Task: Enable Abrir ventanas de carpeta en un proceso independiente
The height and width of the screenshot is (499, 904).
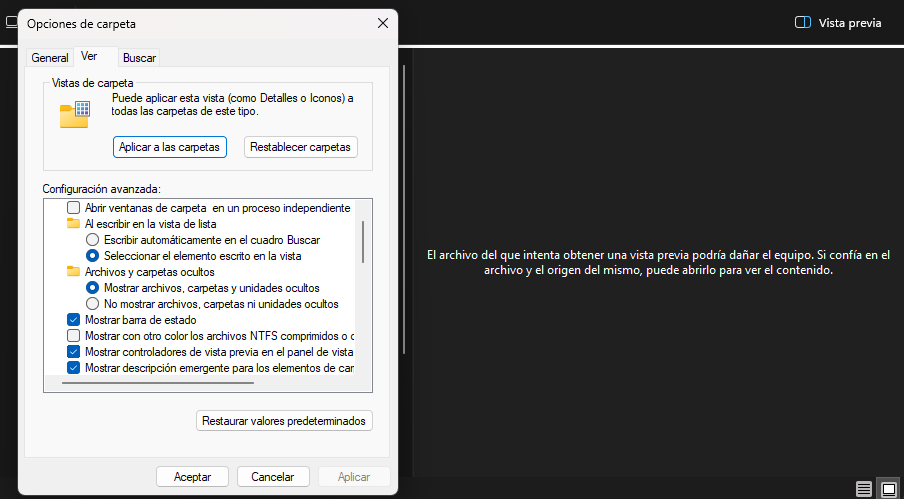Action: pyautogui.click(x=73, y=207)
